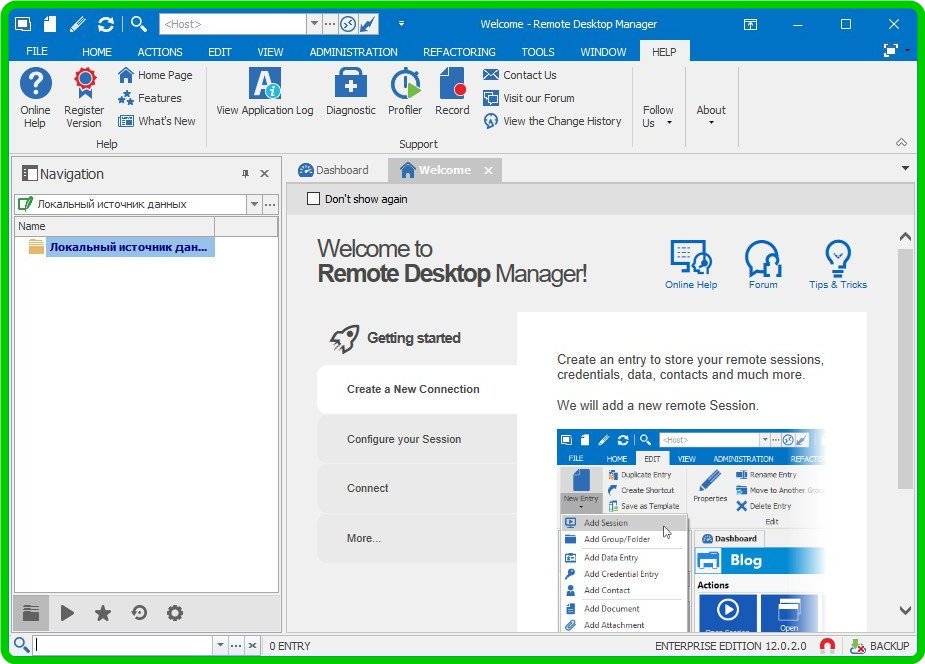
Task: Click the search magnifier in title toolbar
Action: pos(139,24)
